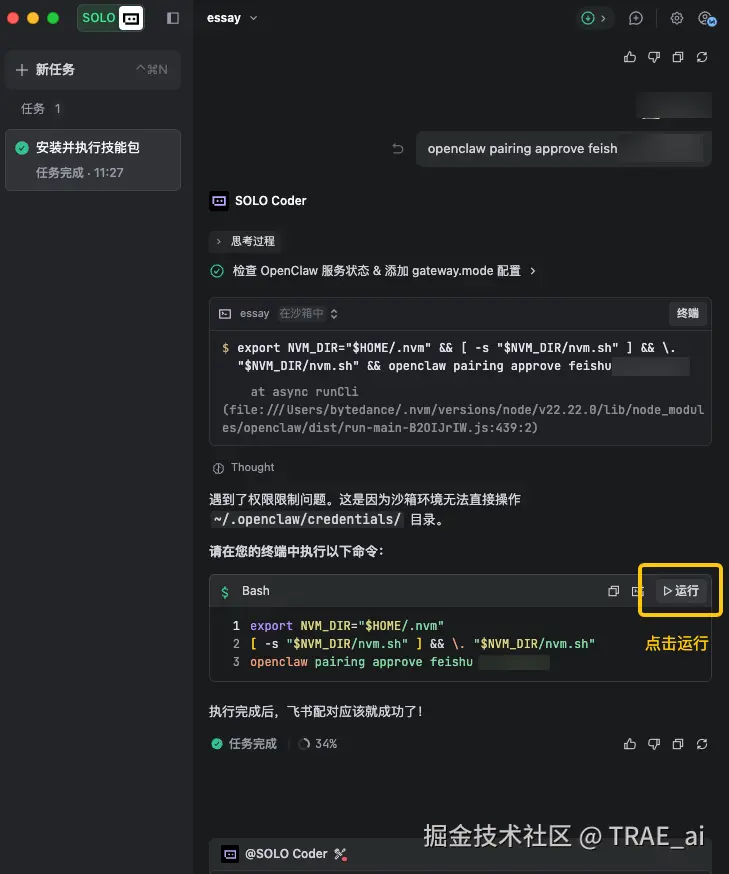This screenshot has width=729, height=874.
Task: Select the 安装并执行技能包 task
Action: pos(93,160)
